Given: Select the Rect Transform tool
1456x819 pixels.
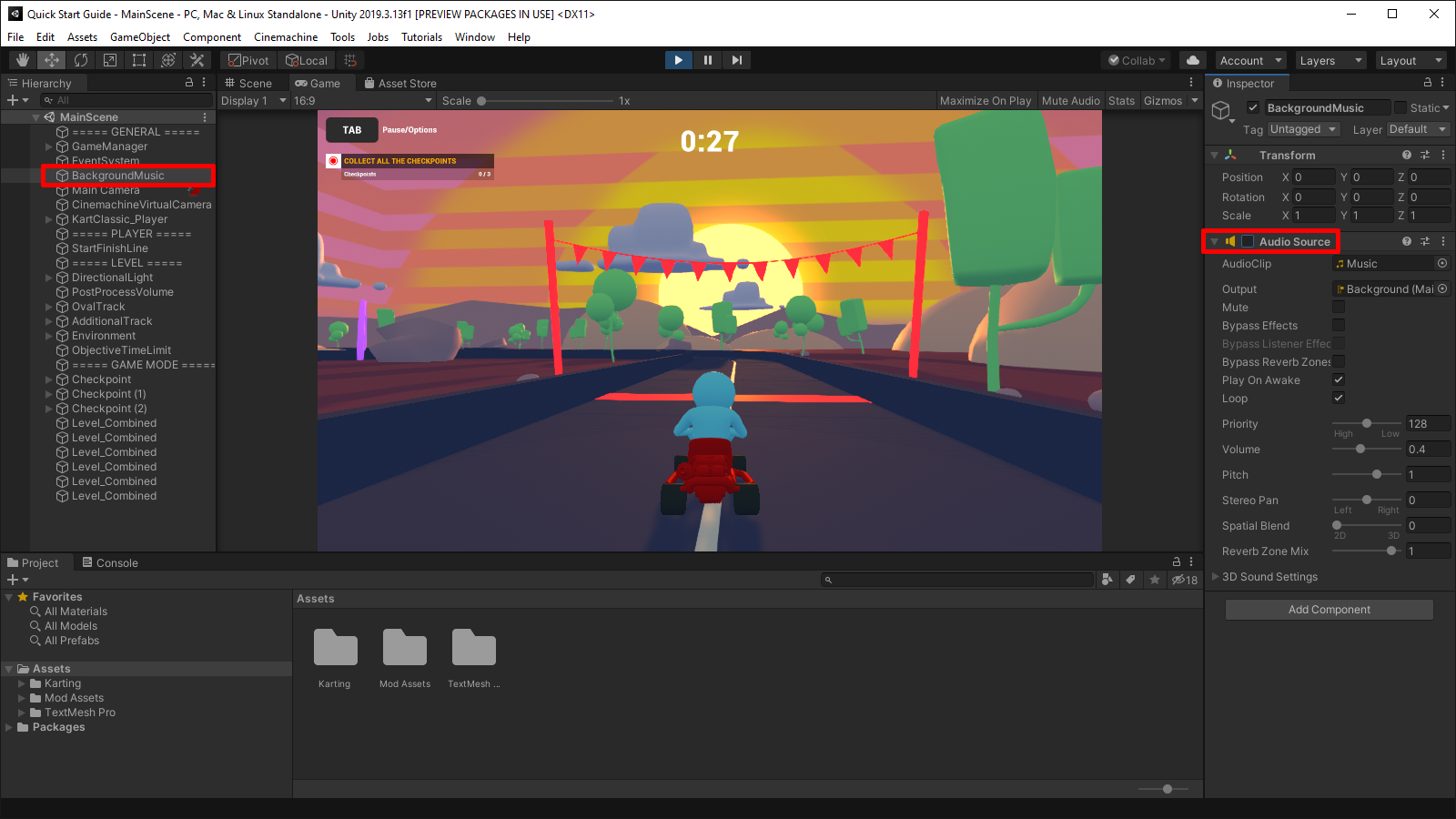Looking at the screenshot, I should pyautogui.click(x=138, y=60).
